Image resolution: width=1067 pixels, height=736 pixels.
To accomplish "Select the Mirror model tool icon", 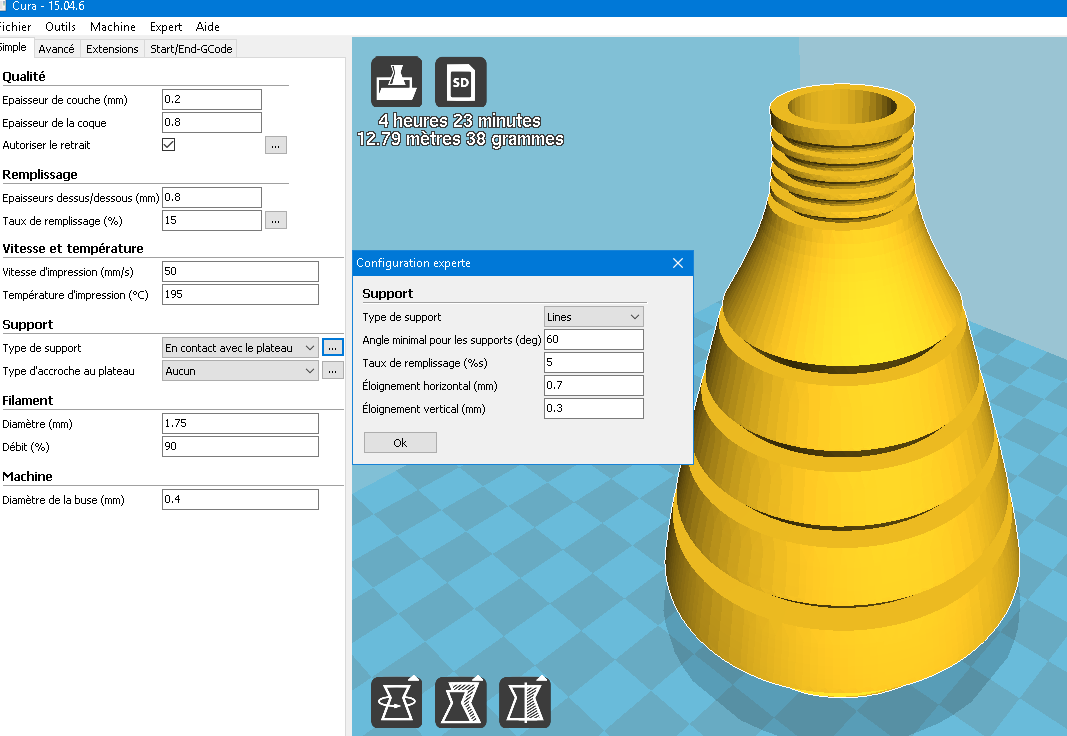I will pyautogui.click(x=525, y=702).
